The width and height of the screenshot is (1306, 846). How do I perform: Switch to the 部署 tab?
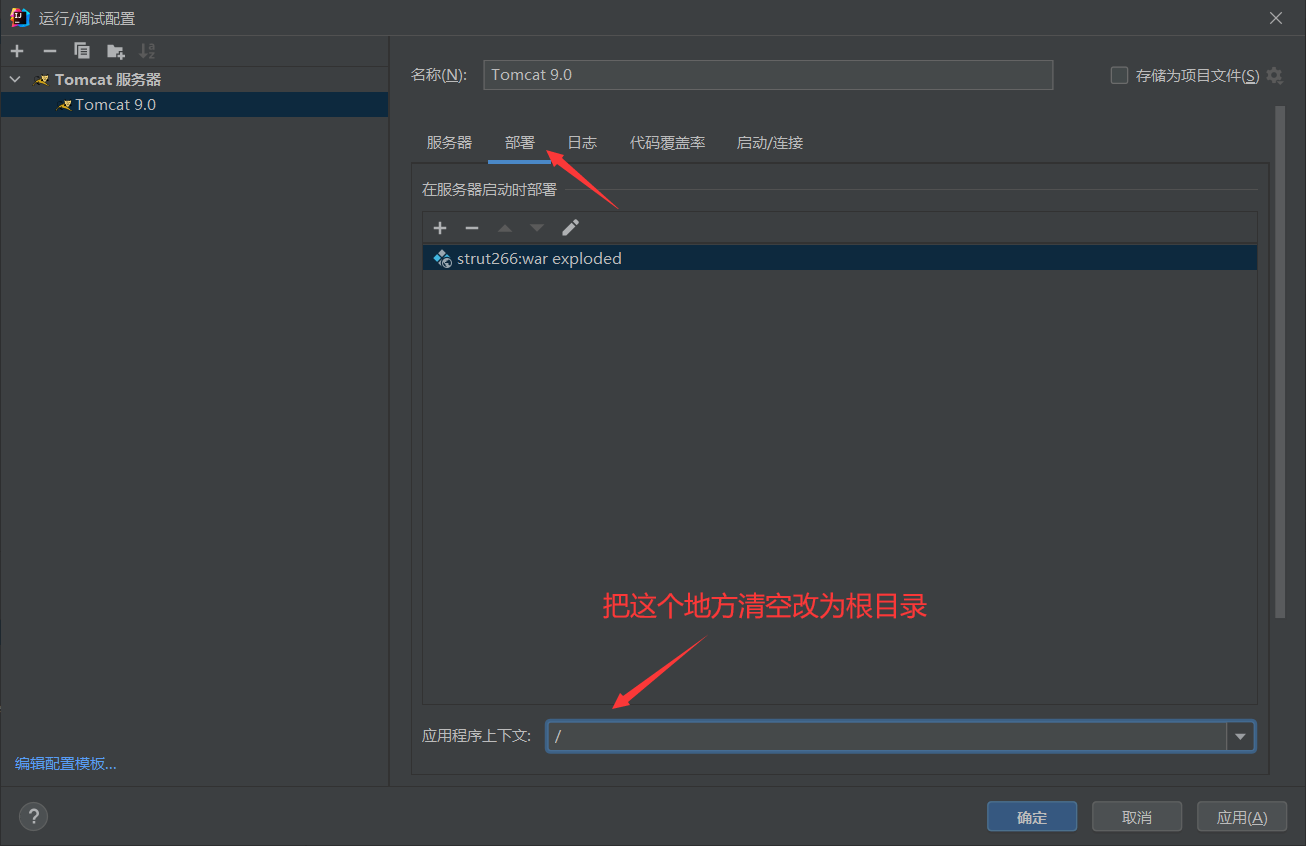tap(519, 143)
